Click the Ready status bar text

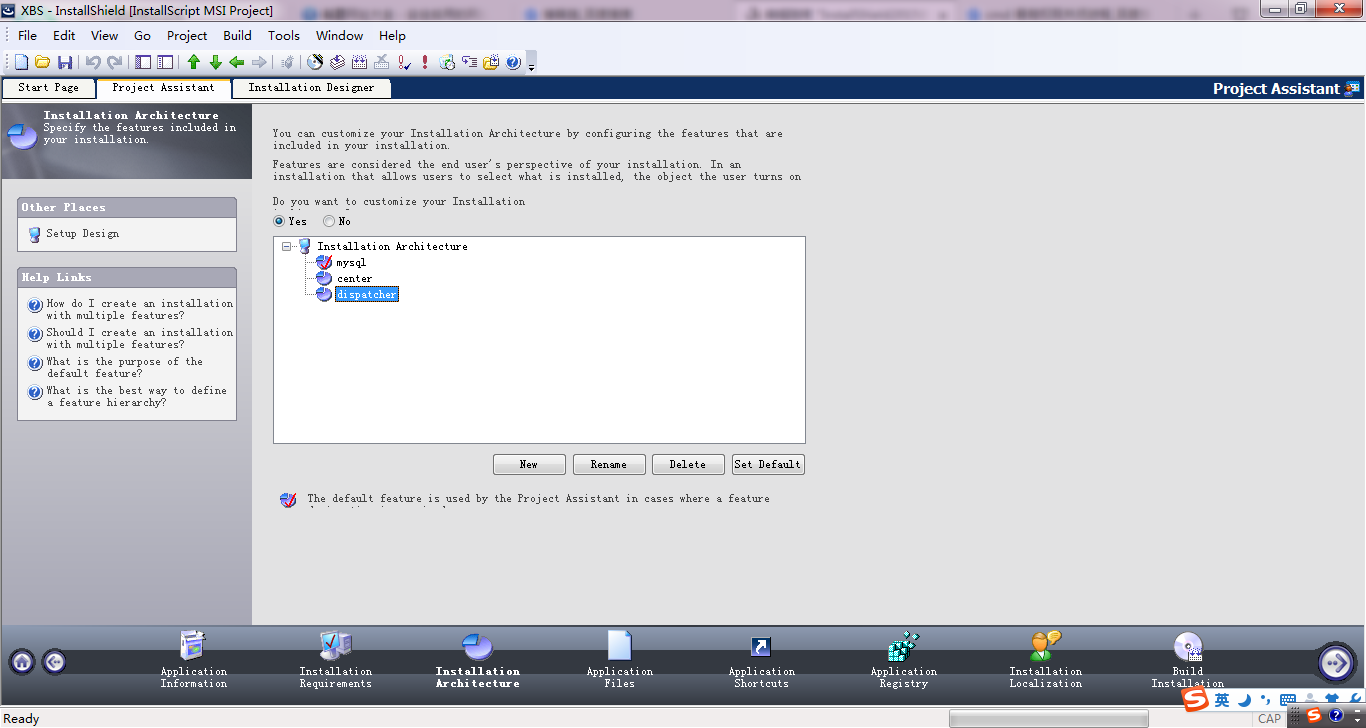tap(21, 719)
